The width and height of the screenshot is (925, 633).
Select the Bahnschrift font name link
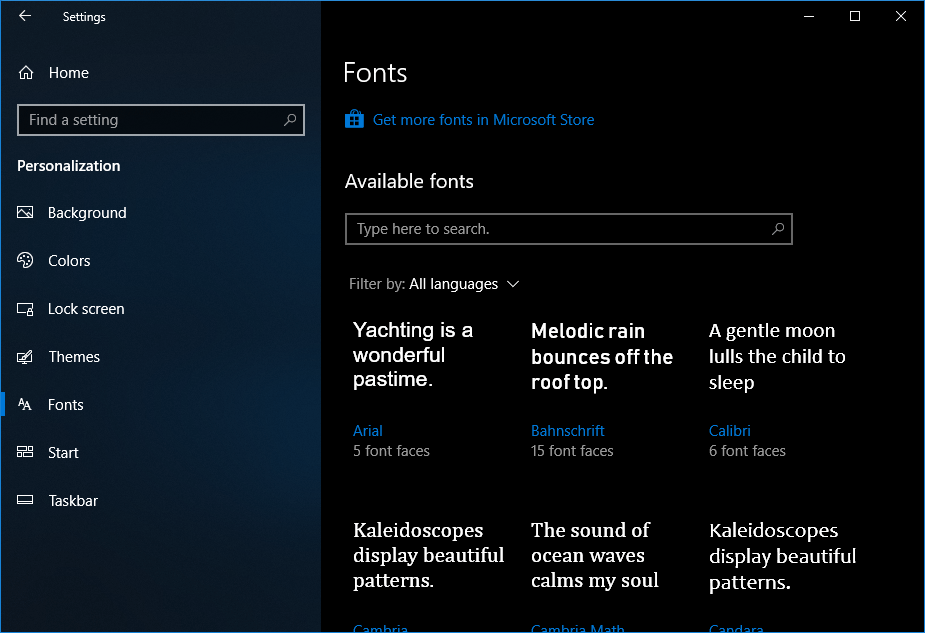567,431
